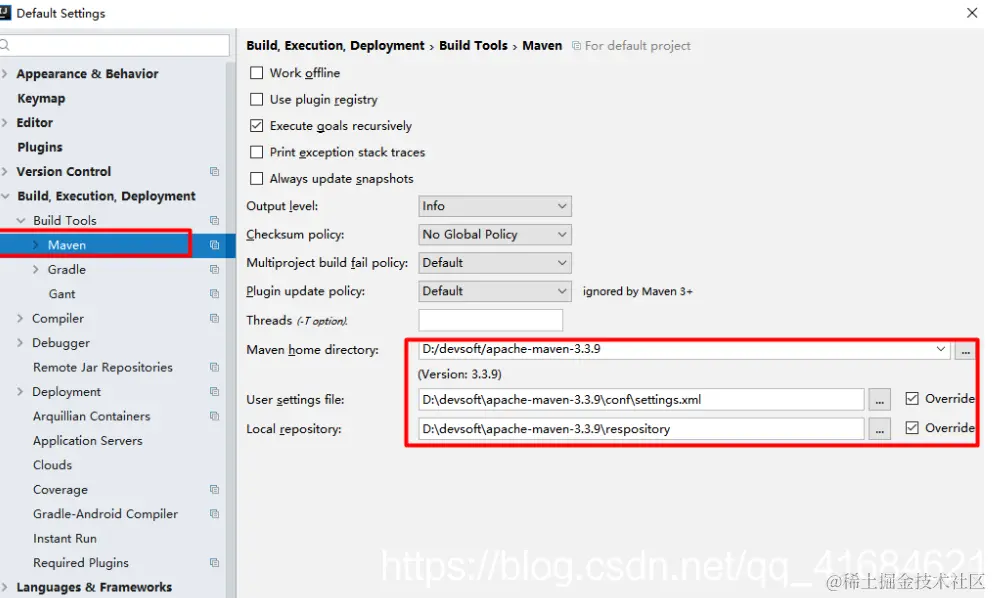Viewport: 992px width, 598px height.
Task: Select Arquillian Containers item
Action: pyautogui.click(x=92, y=416)
